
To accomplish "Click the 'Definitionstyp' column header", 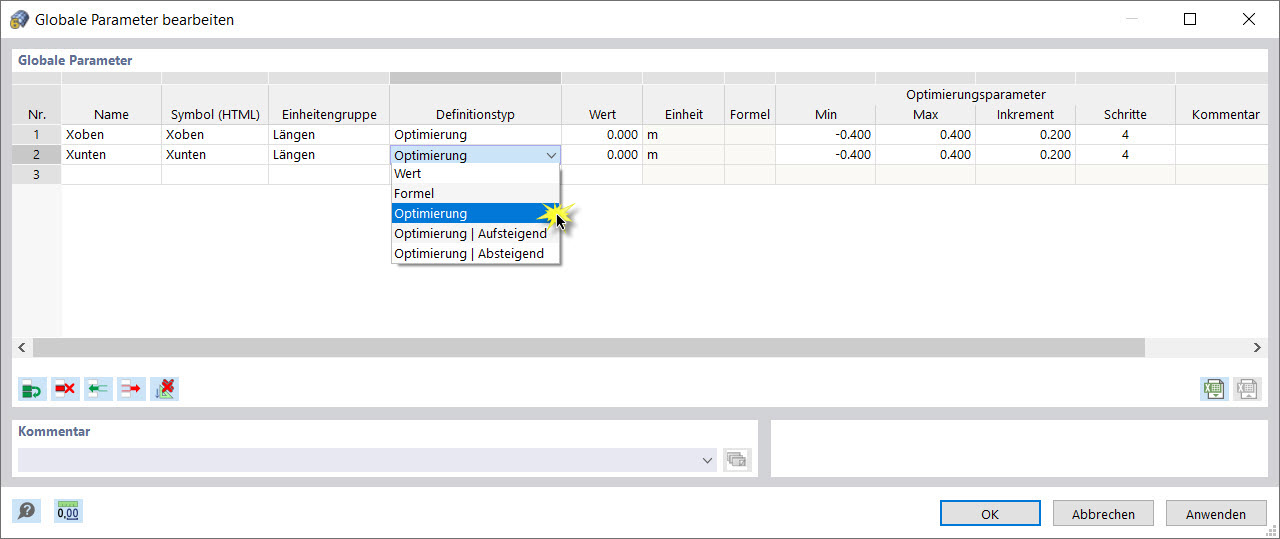I will (475, 115).
